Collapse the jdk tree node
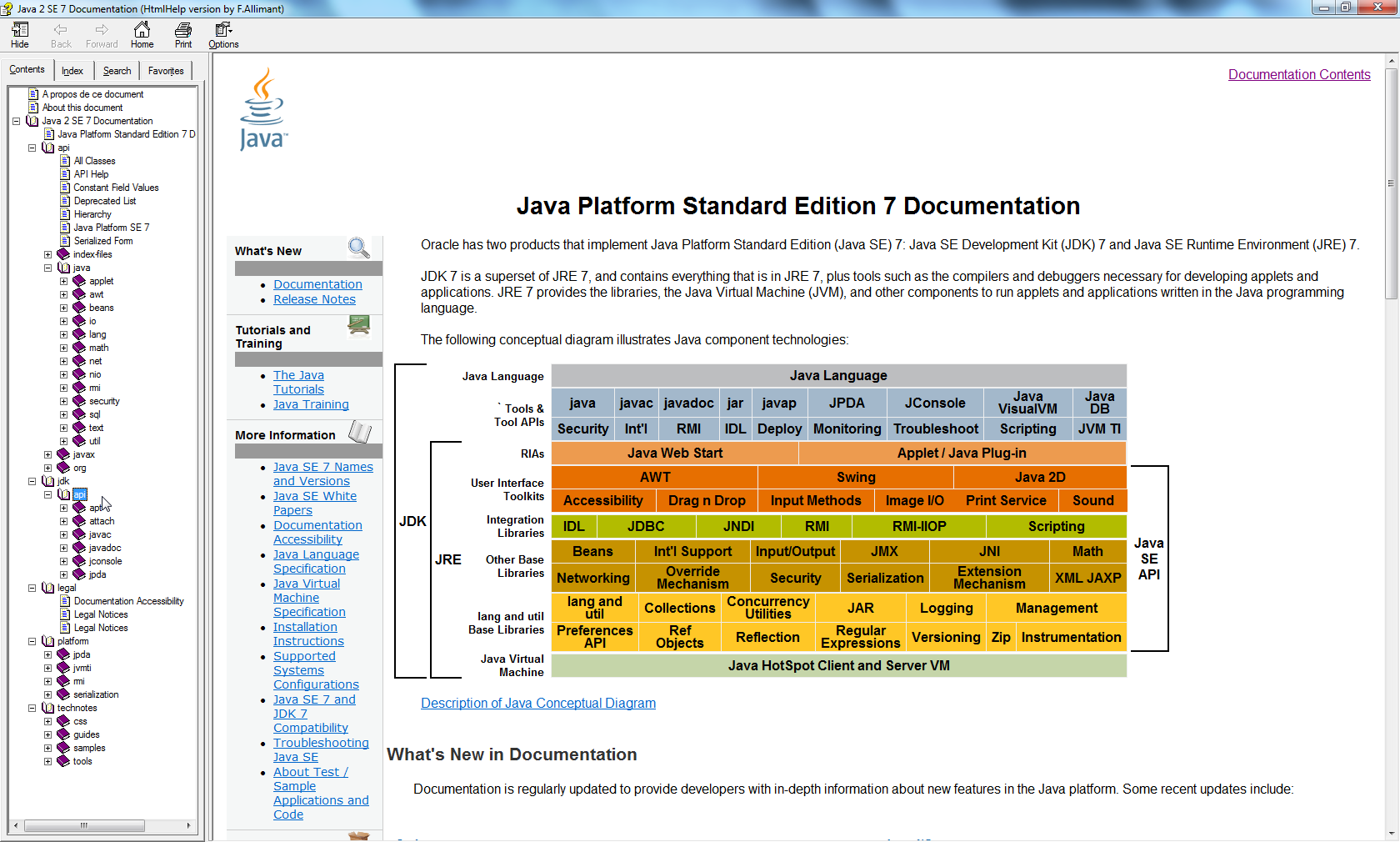Image resolution: width=1400 pixels, height=842 pixels. (x=32, y=481)
